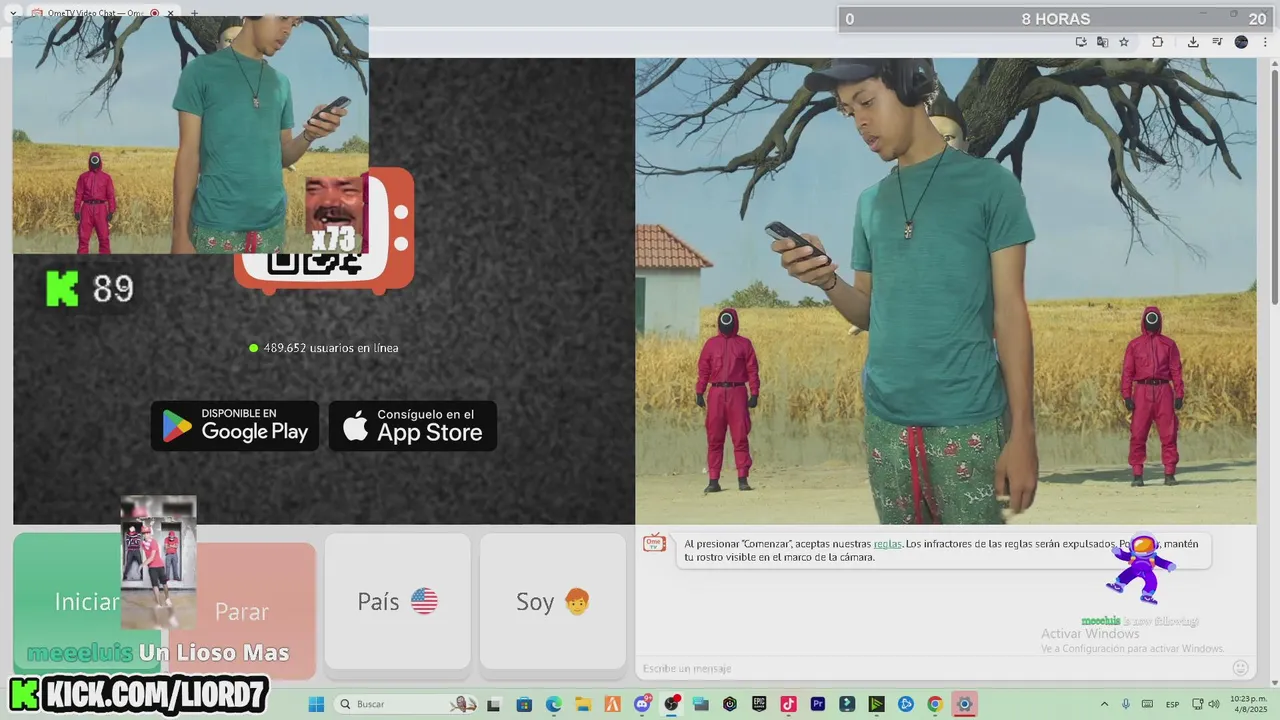Open the Chrome three-dot menu
The height and width of the screenshot is (720, 1280).
(1265, 42)
